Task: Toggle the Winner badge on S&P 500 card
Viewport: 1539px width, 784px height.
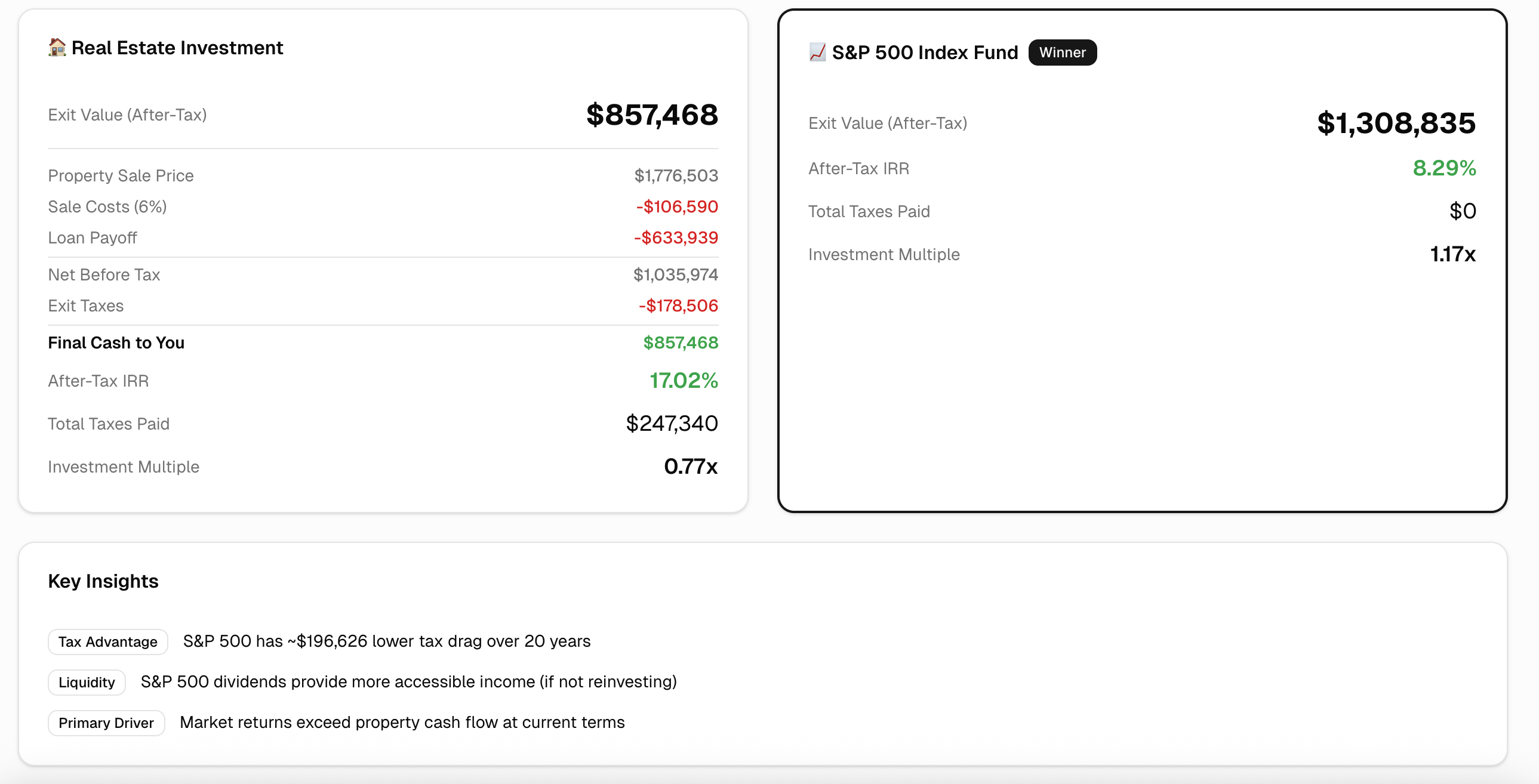Action: 1062,52
